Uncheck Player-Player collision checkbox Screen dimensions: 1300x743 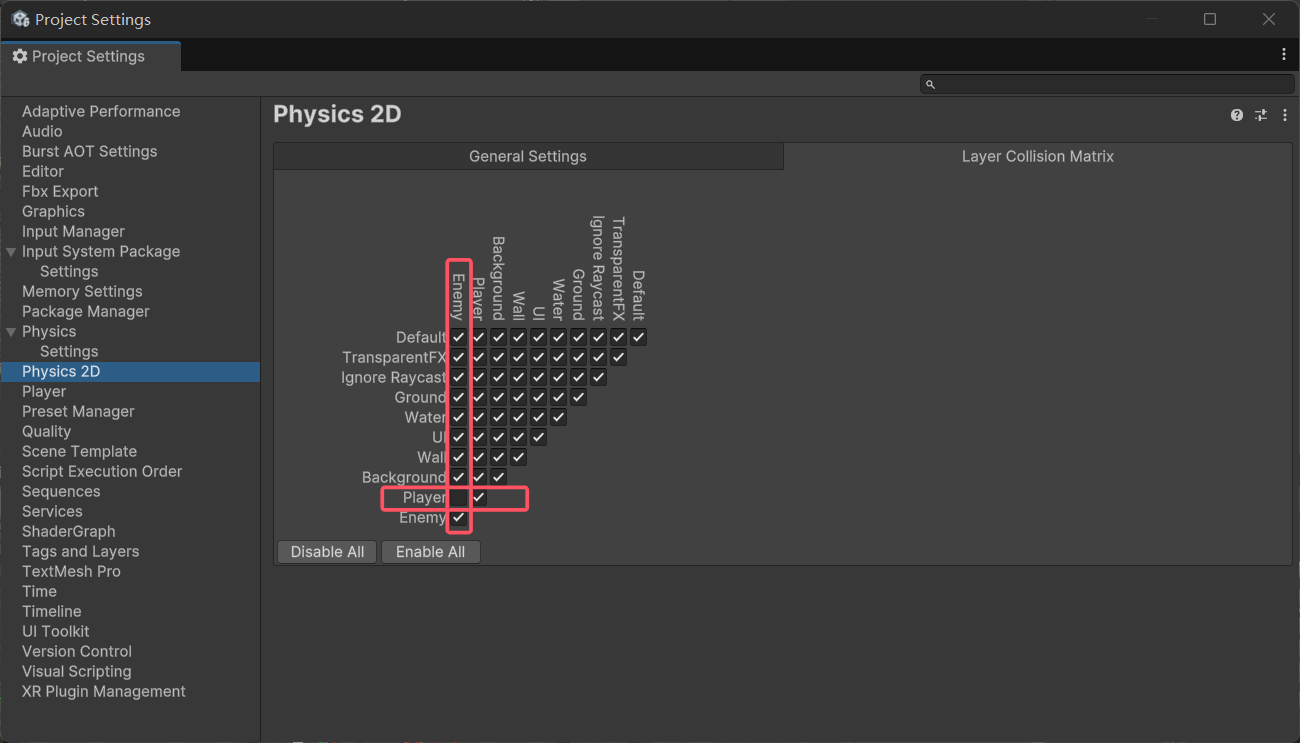pos(478,497)
